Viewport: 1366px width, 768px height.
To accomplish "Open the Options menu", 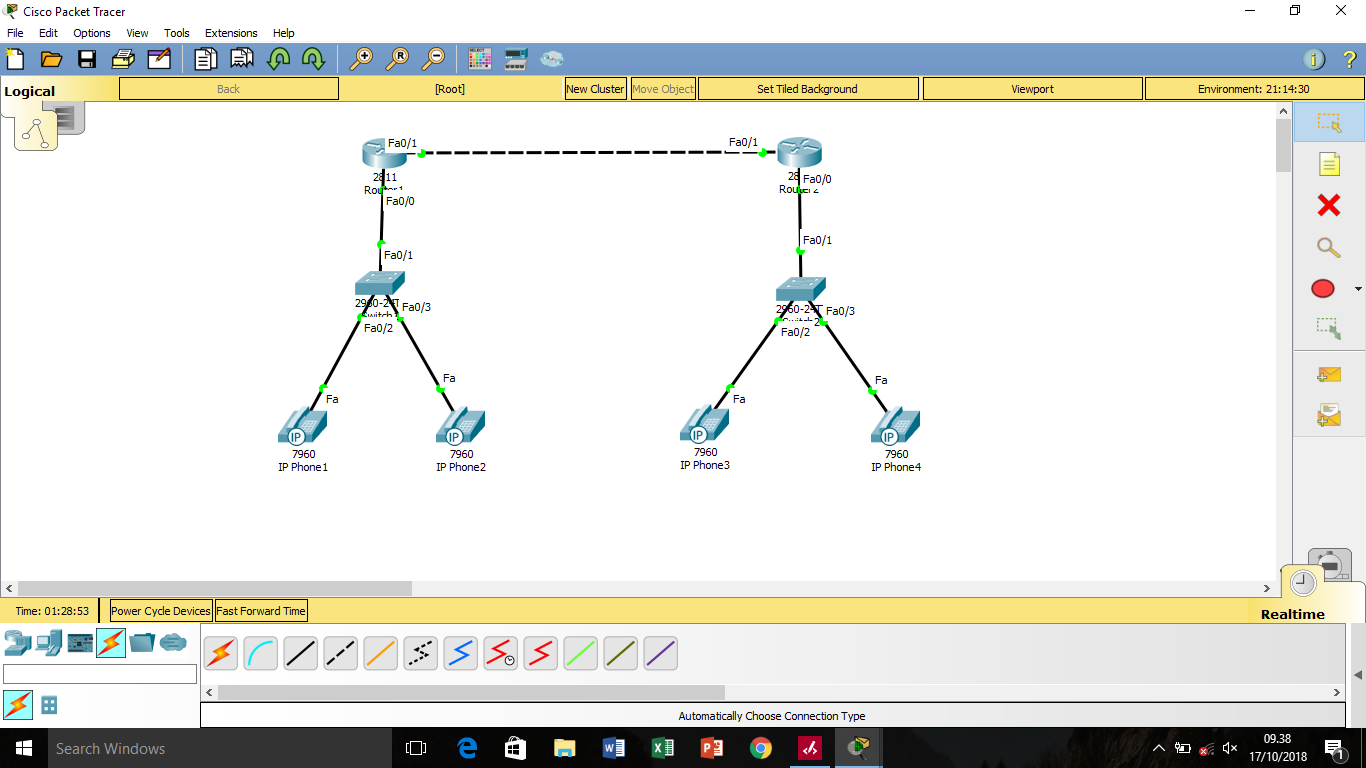I will (x=92, y=33).
